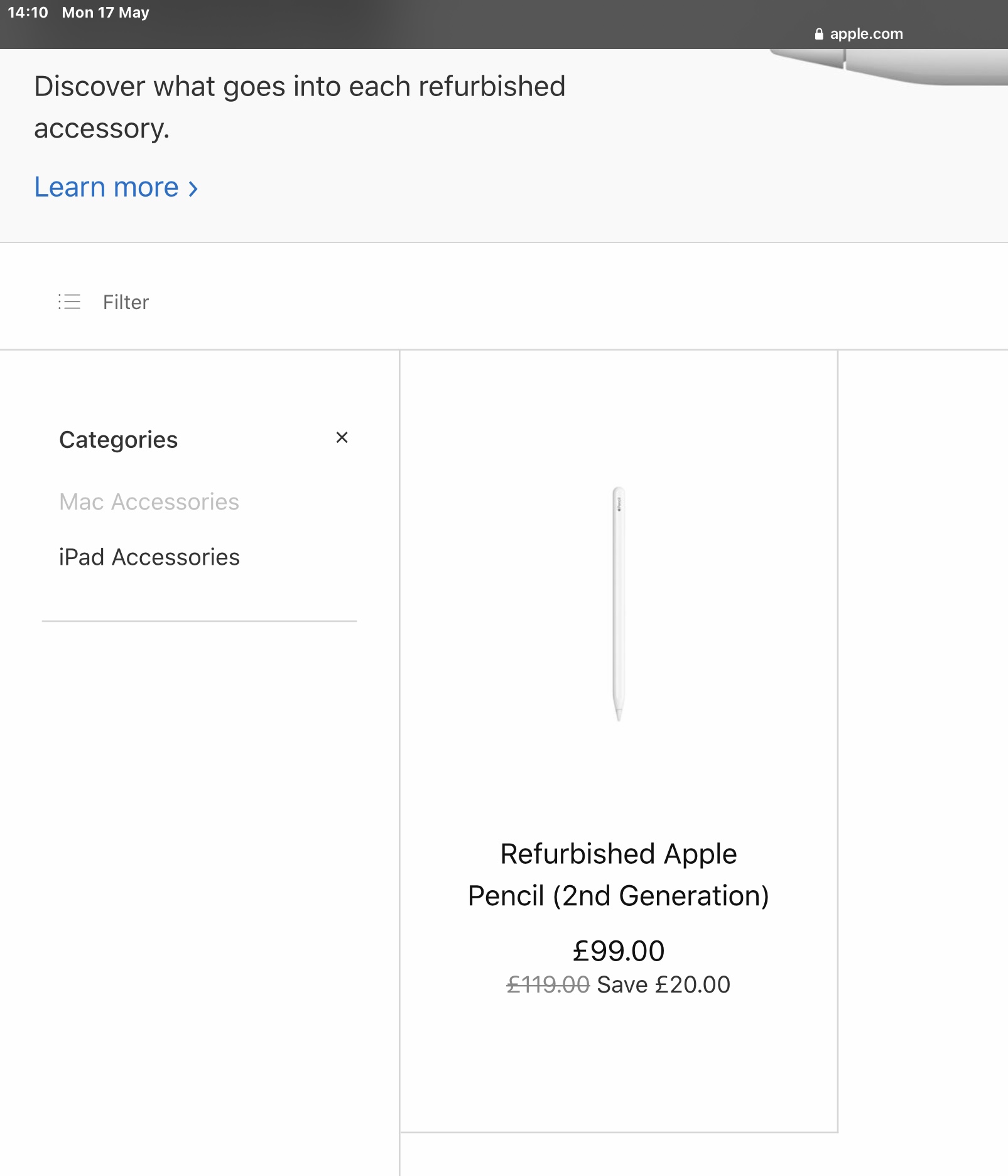The width and height of the screenshot is (1008, 1176).
Task: Open the Learn more link
Action: coord(107,187)
